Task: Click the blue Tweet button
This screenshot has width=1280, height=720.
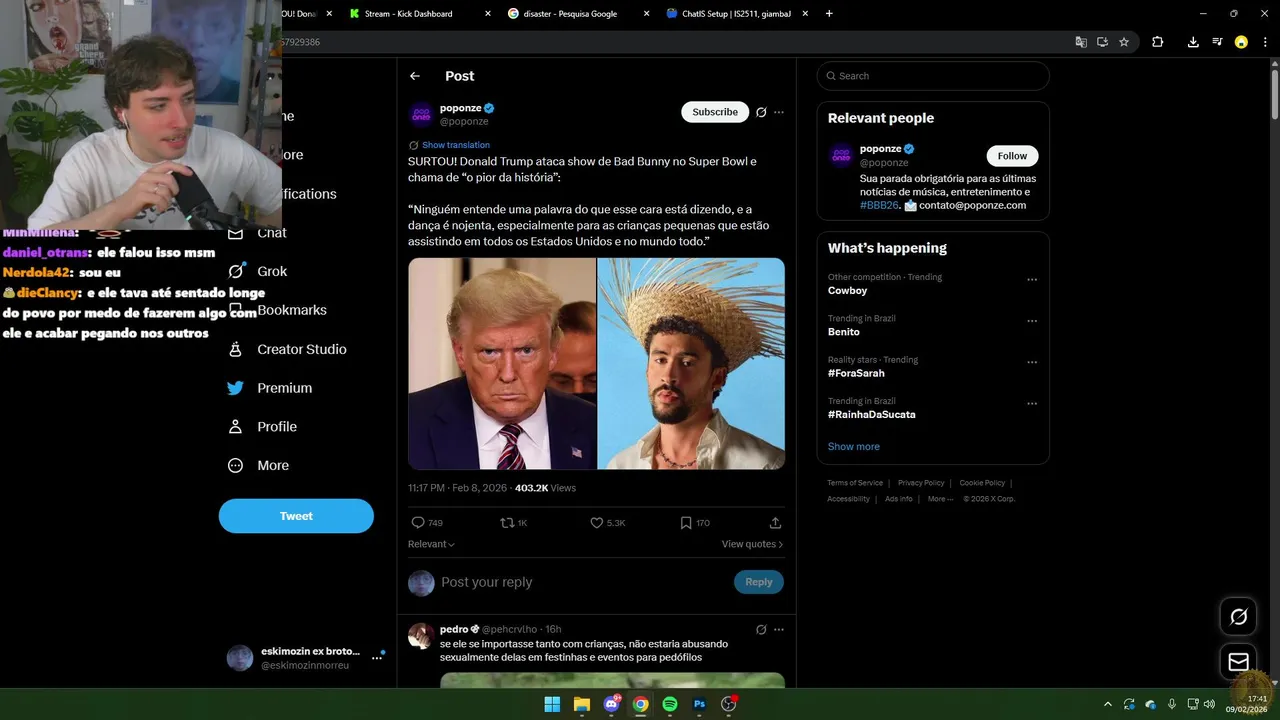Action: (296, 516)
